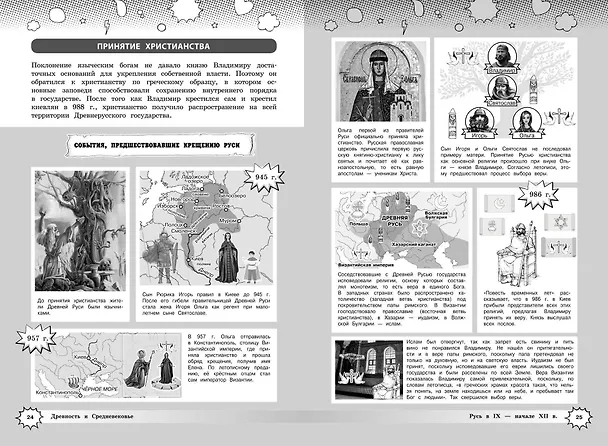This screenshot has height=446, width=608.
Task: Click the small boy Святослав figure on map
Action: 252,266
